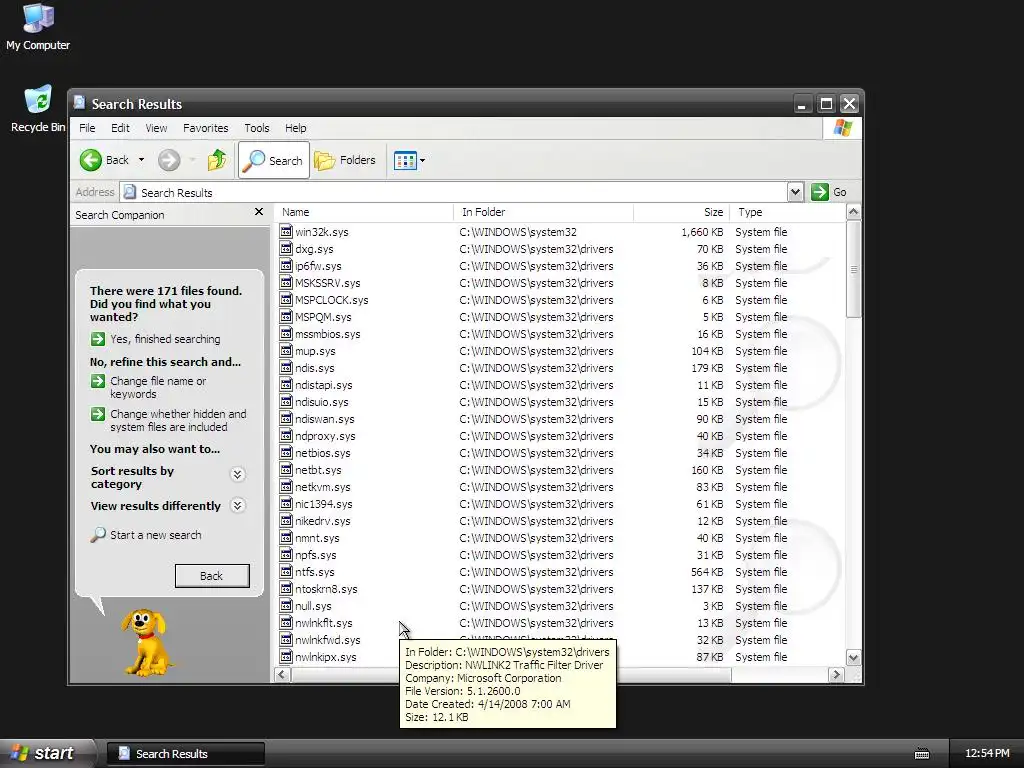Select the mup.sys file icon
This screenshot has width=1024, height=768.
(285, 350)
